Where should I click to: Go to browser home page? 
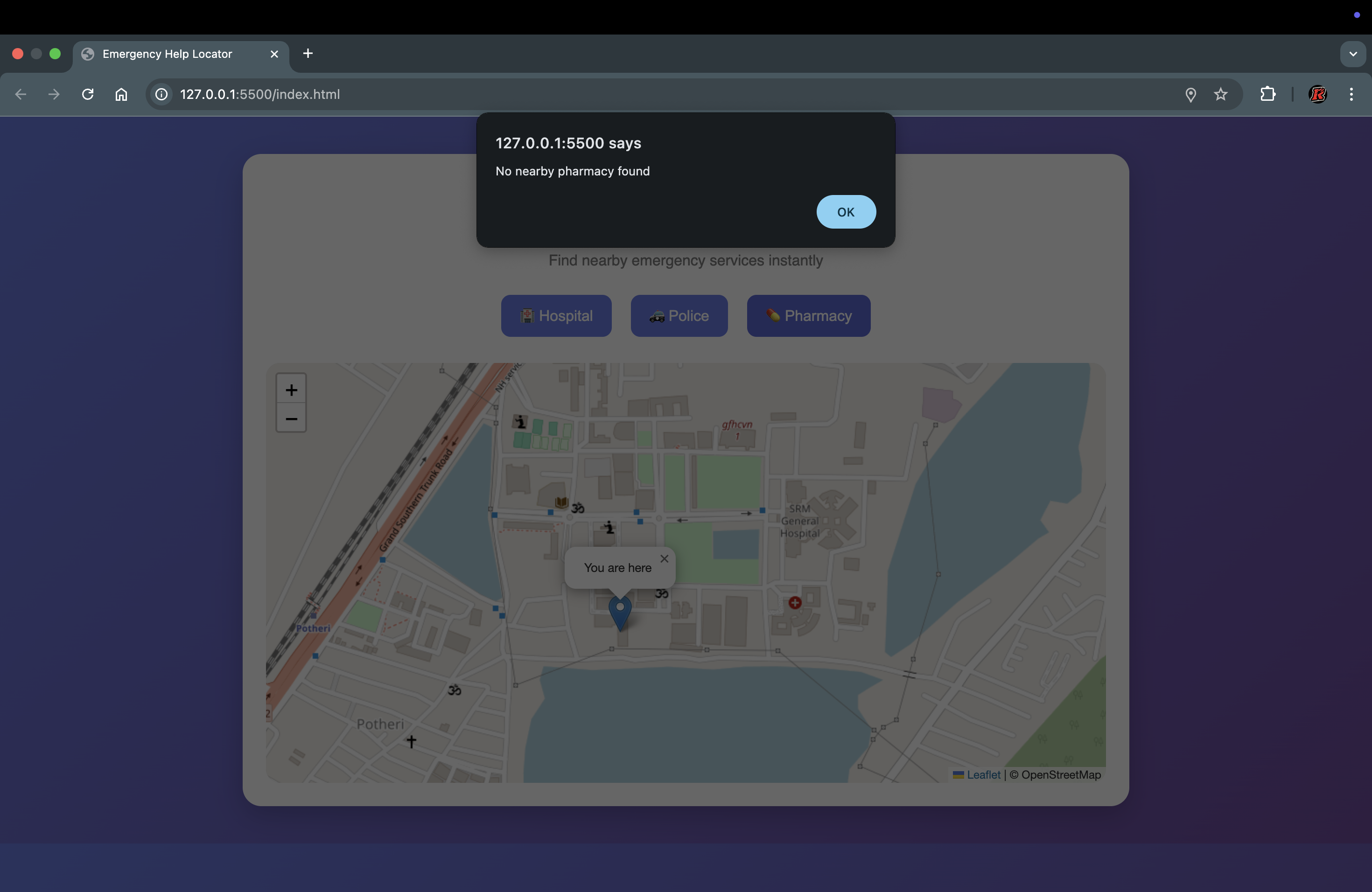click(121, 94)
